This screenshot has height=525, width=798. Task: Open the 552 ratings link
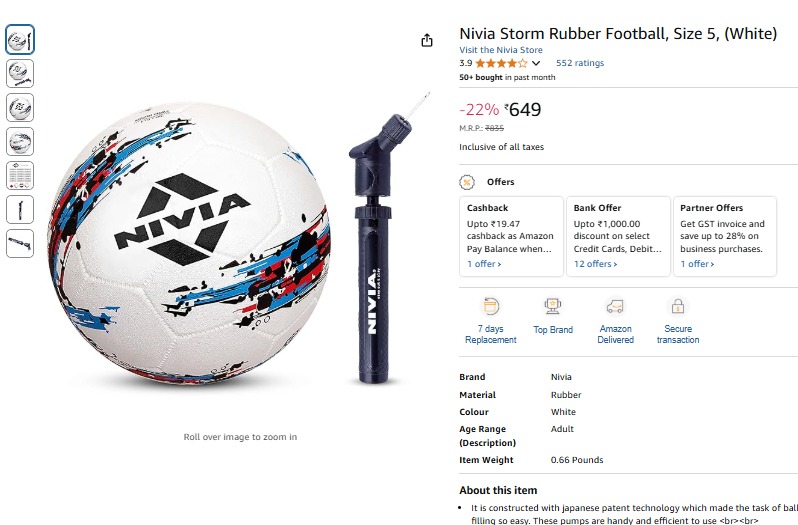pyautogui.click(x=580, y=63)
